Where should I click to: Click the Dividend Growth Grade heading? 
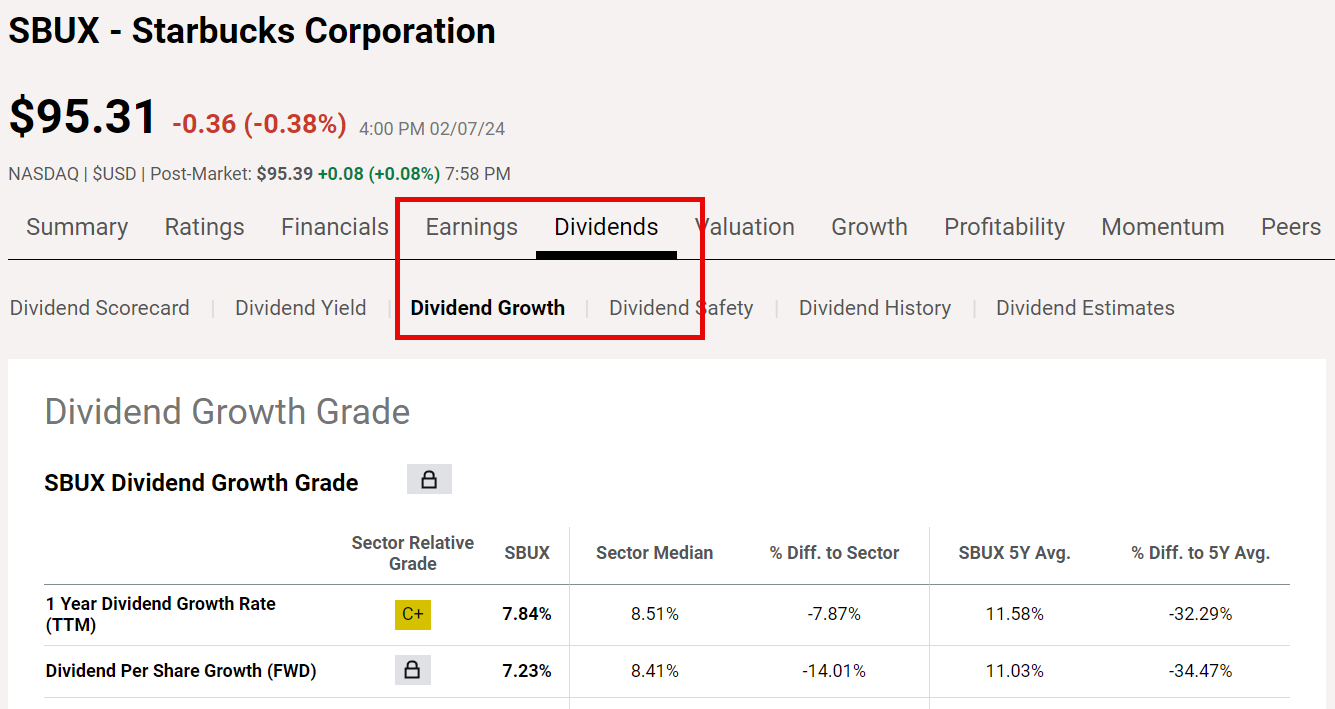coord(227,411)
